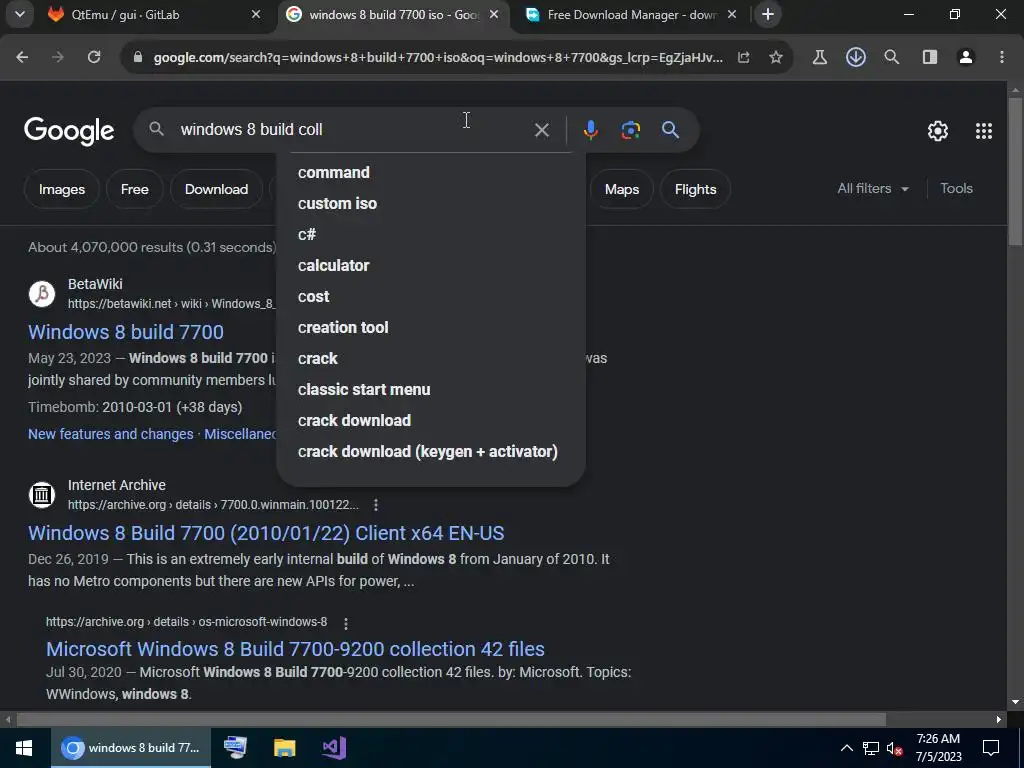The image size is (1024, 768).
Task: Click the browser forward arrow
Action: pyautogui.click(x=58, y=57)
